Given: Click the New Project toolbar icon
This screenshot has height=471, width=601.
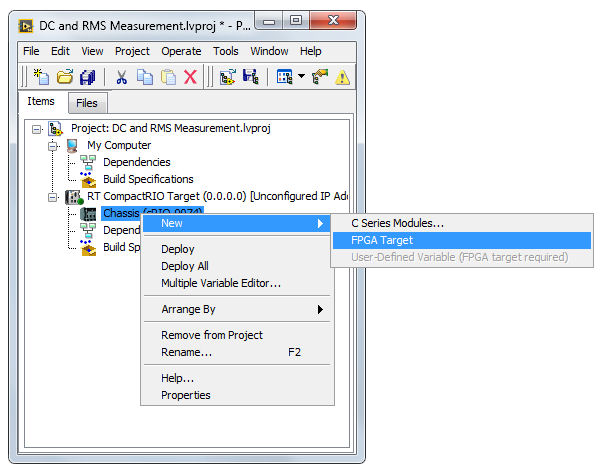Looking at the screenshot, I should click(41, 76).
